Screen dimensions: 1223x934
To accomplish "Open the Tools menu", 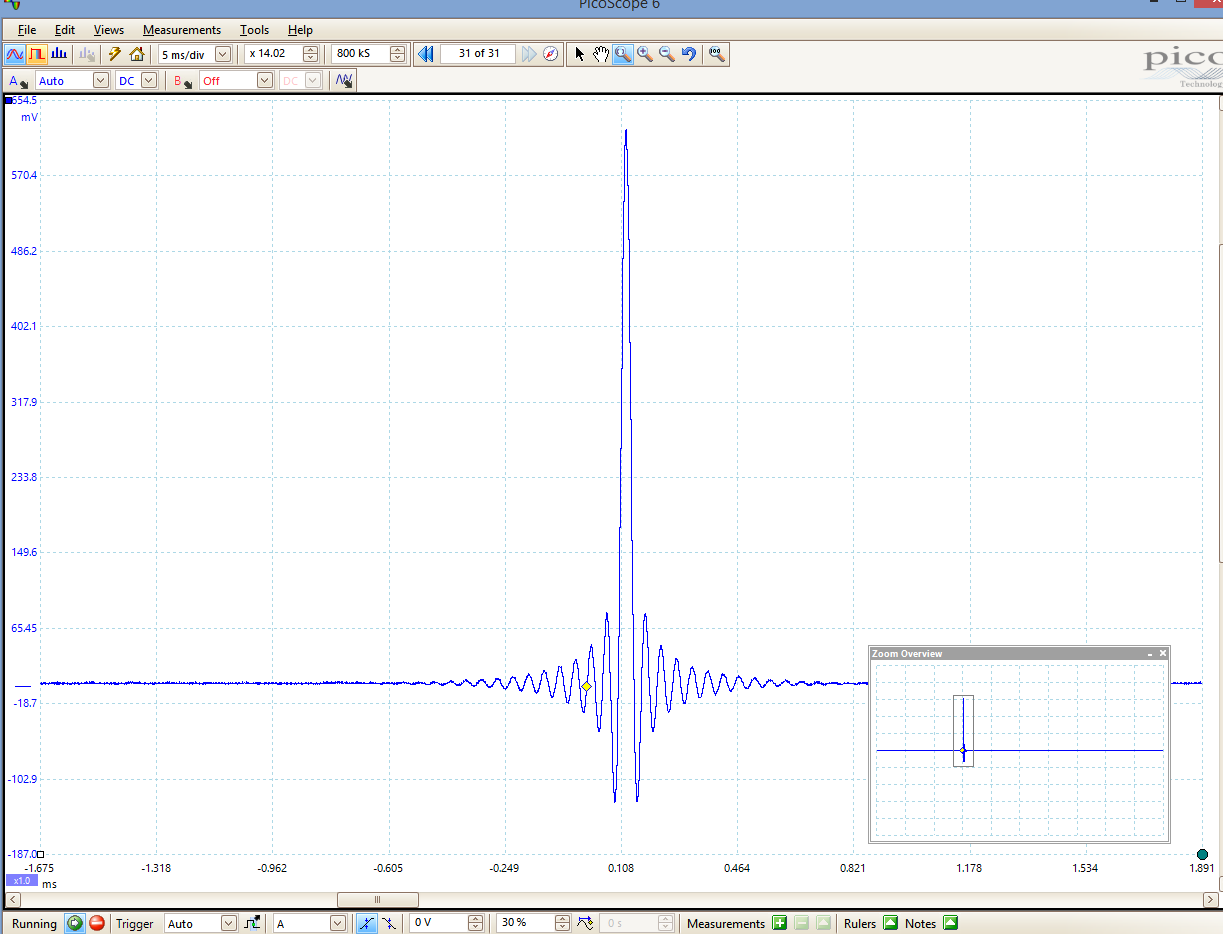I will tap(255, 30).
